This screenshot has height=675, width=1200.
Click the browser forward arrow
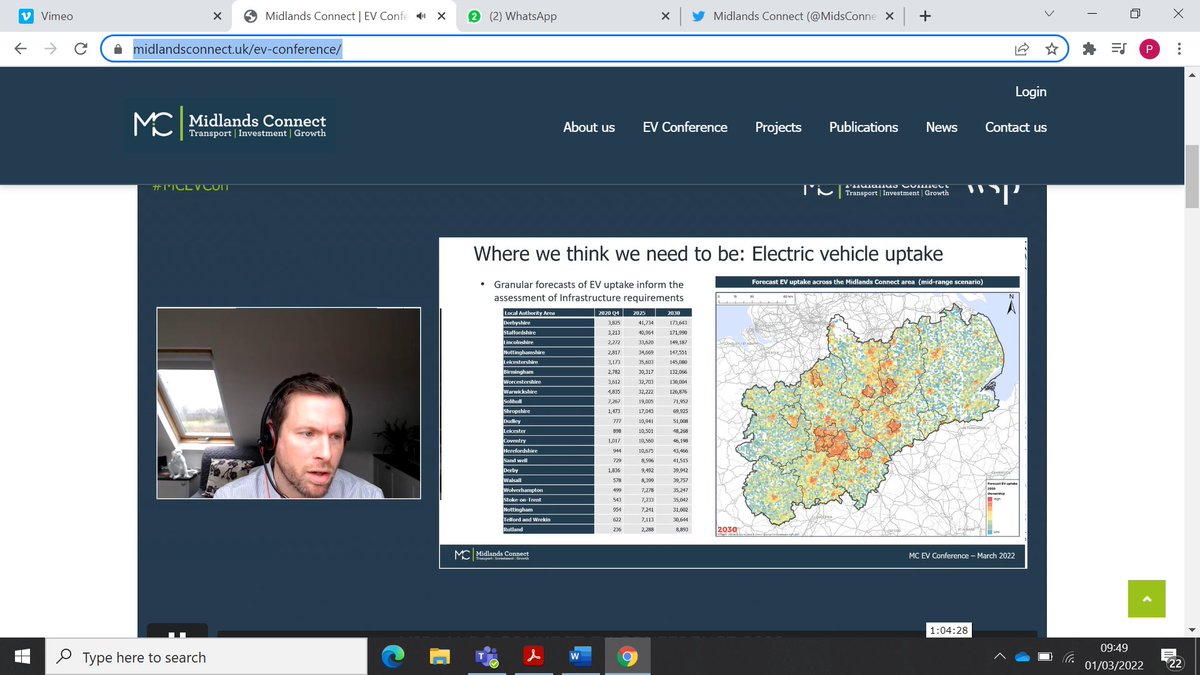(52, 49)
